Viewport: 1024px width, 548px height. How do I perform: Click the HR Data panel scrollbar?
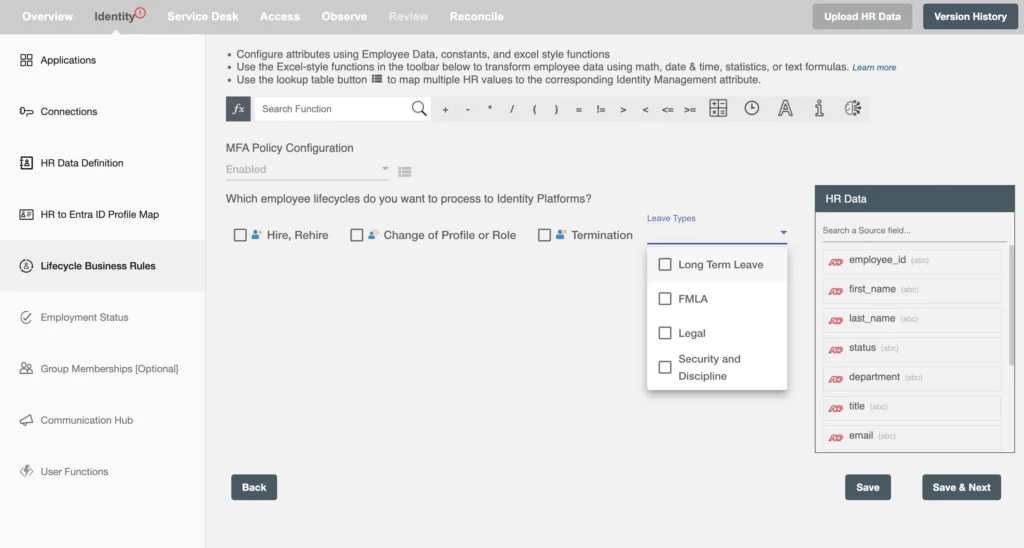(1012, 304)
